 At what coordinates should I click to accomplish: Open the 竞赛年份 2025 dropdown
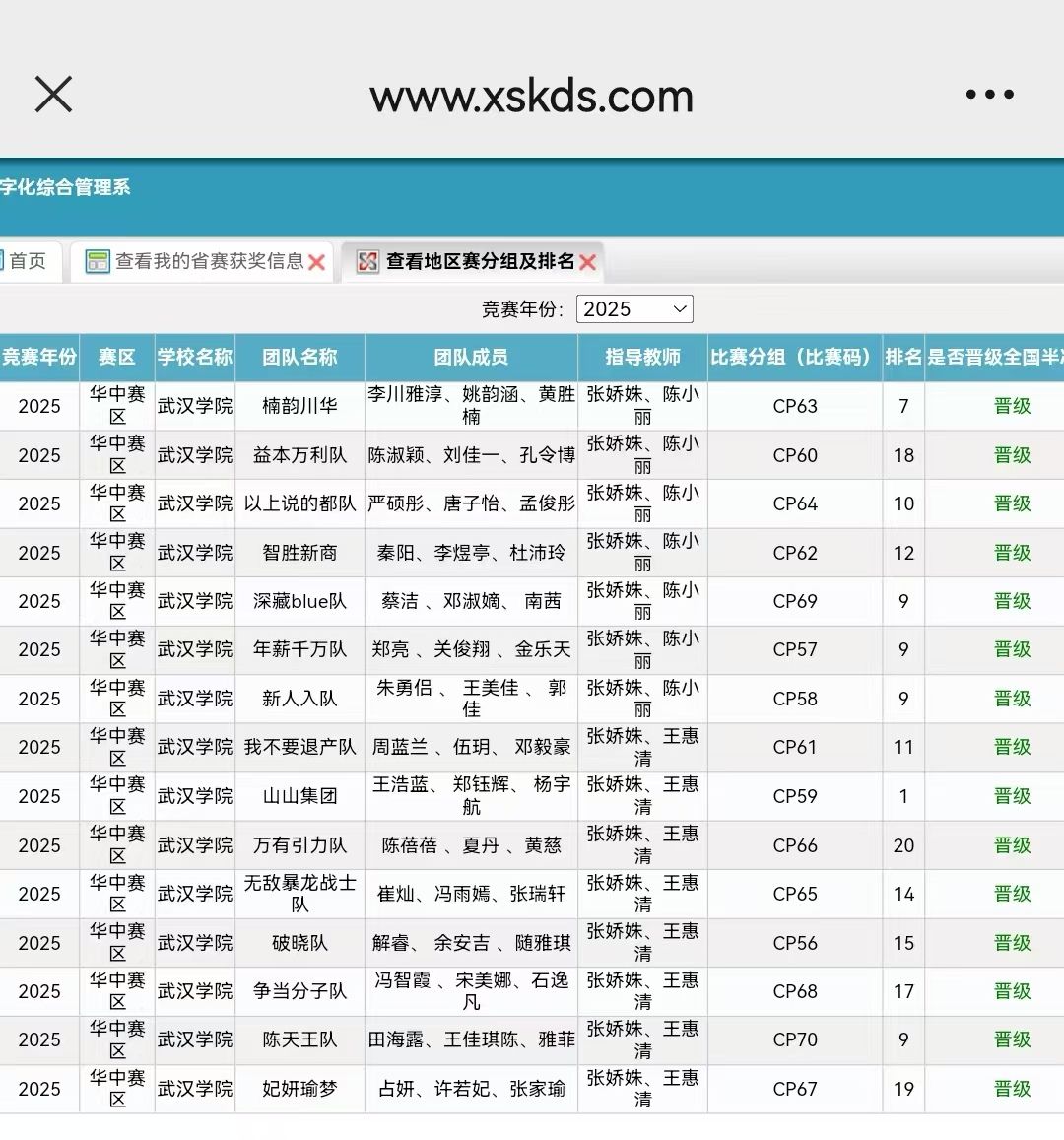(x=634, y=309)
